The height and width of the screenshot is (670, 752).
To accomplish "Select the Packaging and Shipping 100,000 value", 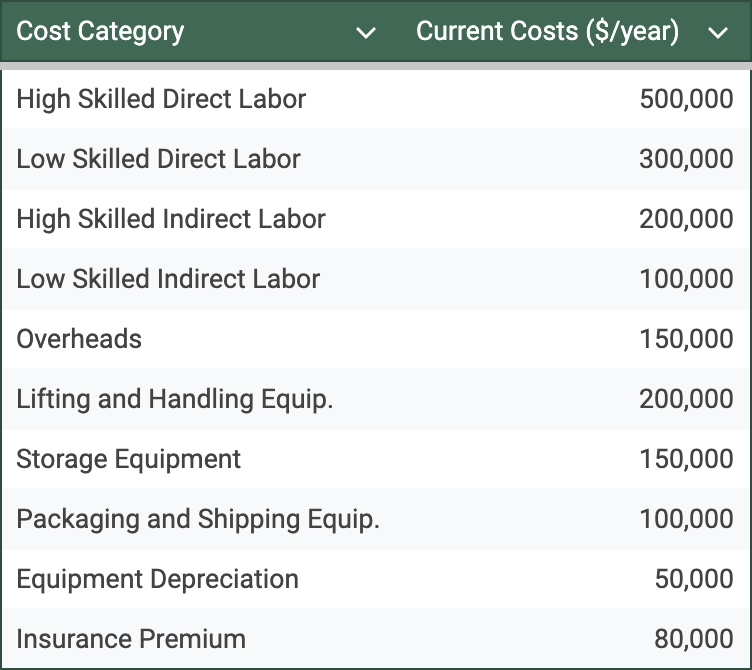I will (686, 519).
